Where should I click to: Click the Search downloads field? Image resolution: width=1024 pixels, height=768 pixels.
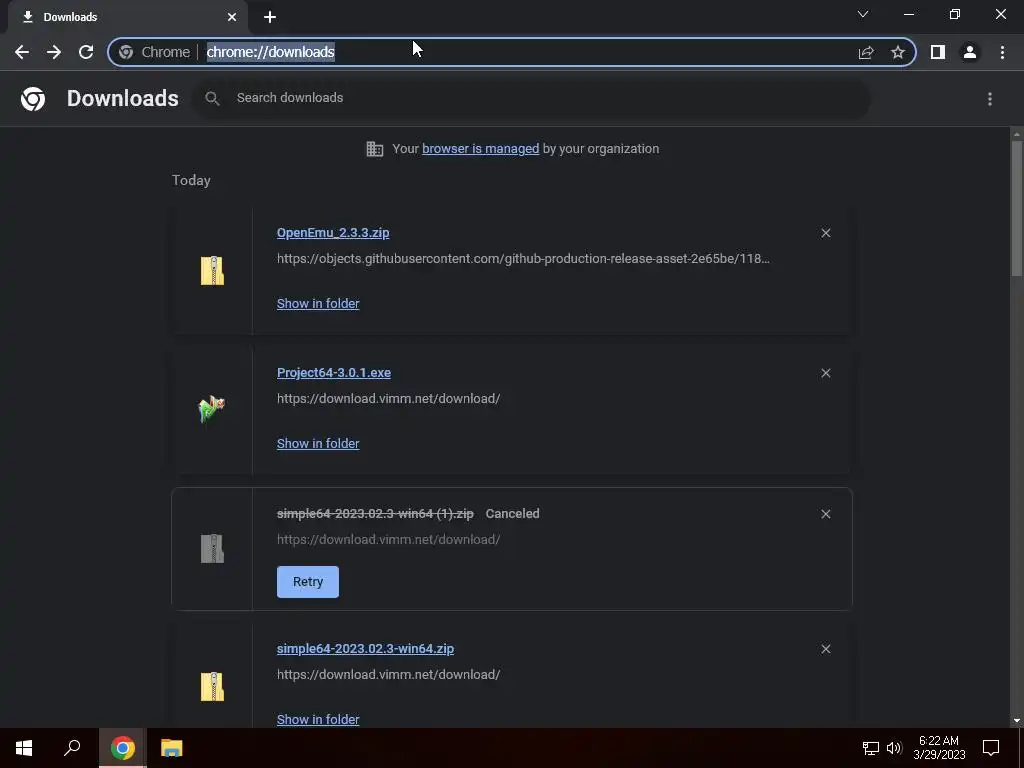(531, 98)
